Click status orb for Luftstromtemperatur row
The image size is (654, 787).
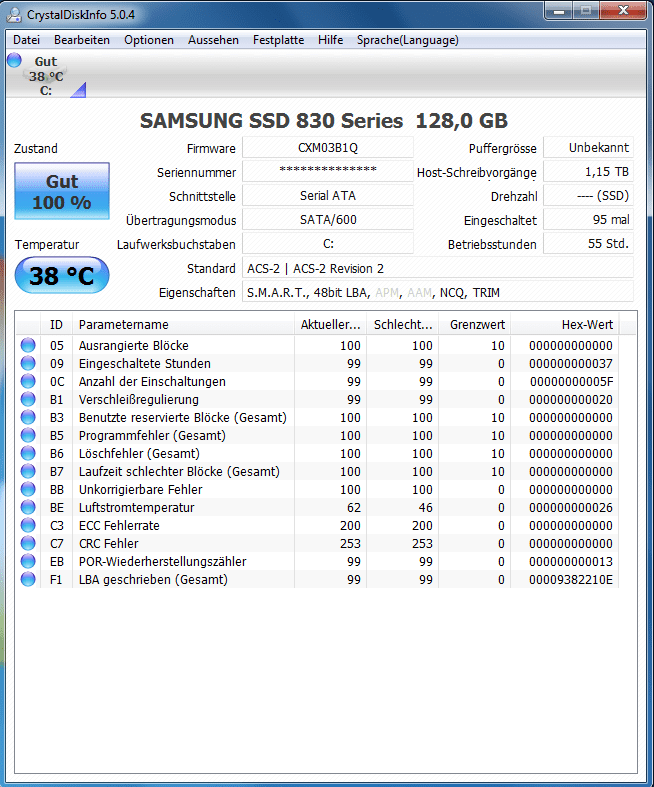pyautogui.click(x=28, y=507)
